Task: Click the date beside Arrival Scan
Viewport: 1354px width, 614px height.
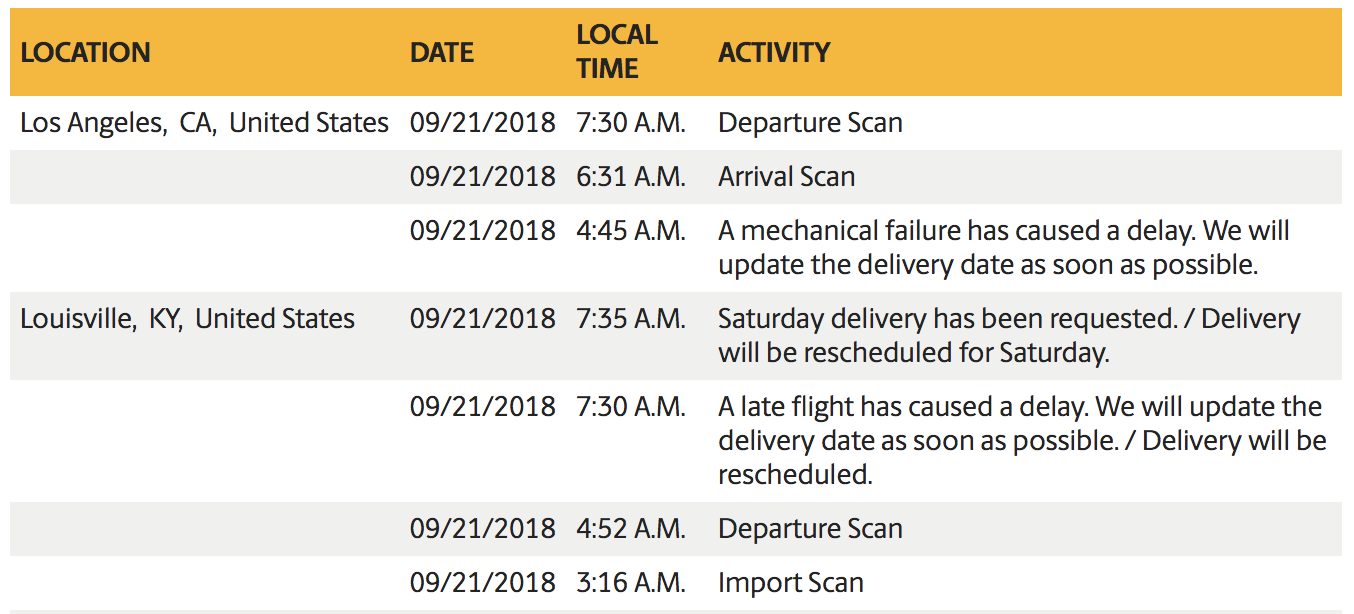Action: pos(482,177)
